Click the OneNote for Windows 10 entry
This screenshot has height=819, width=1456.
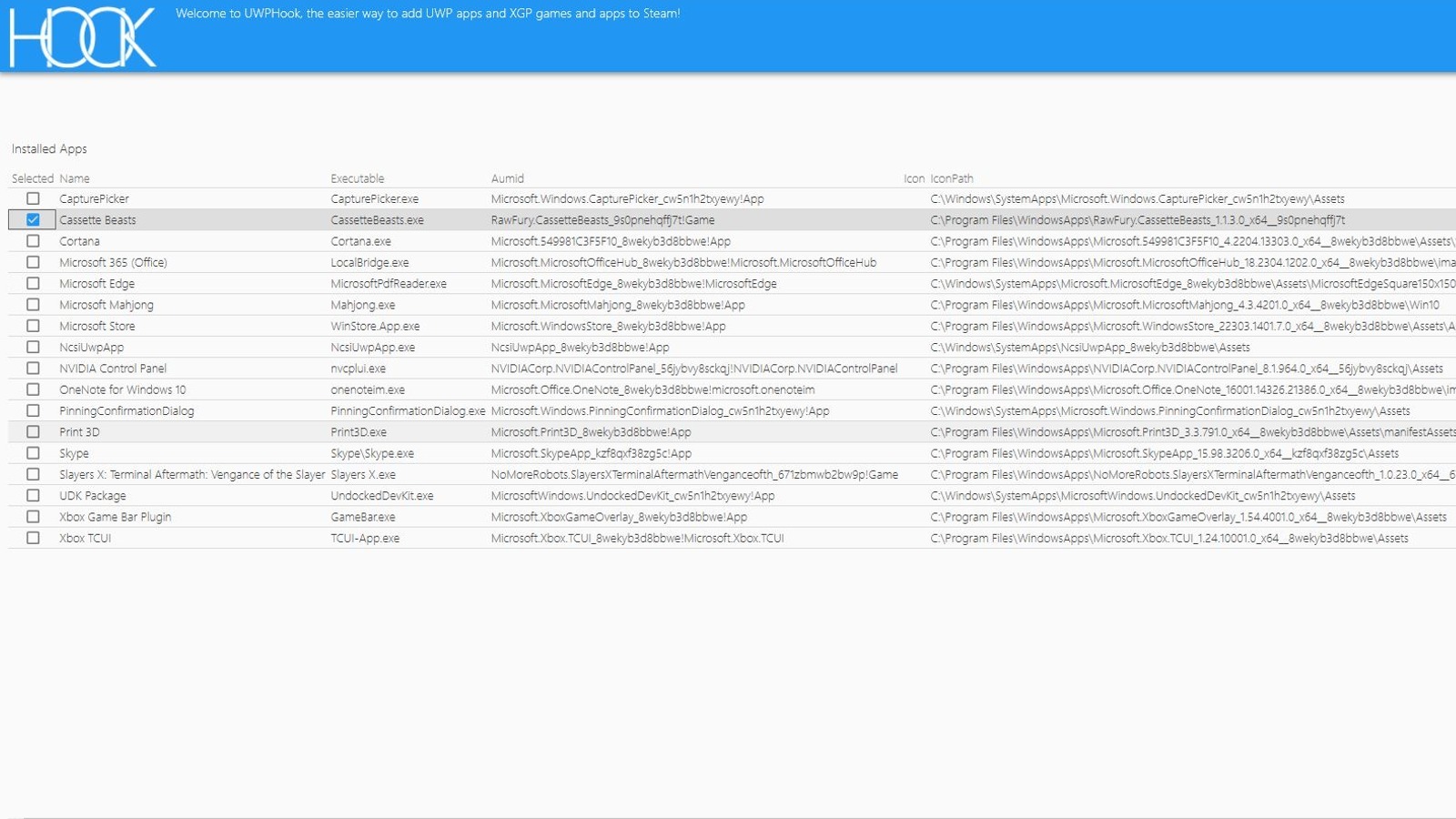coord(122,389)
